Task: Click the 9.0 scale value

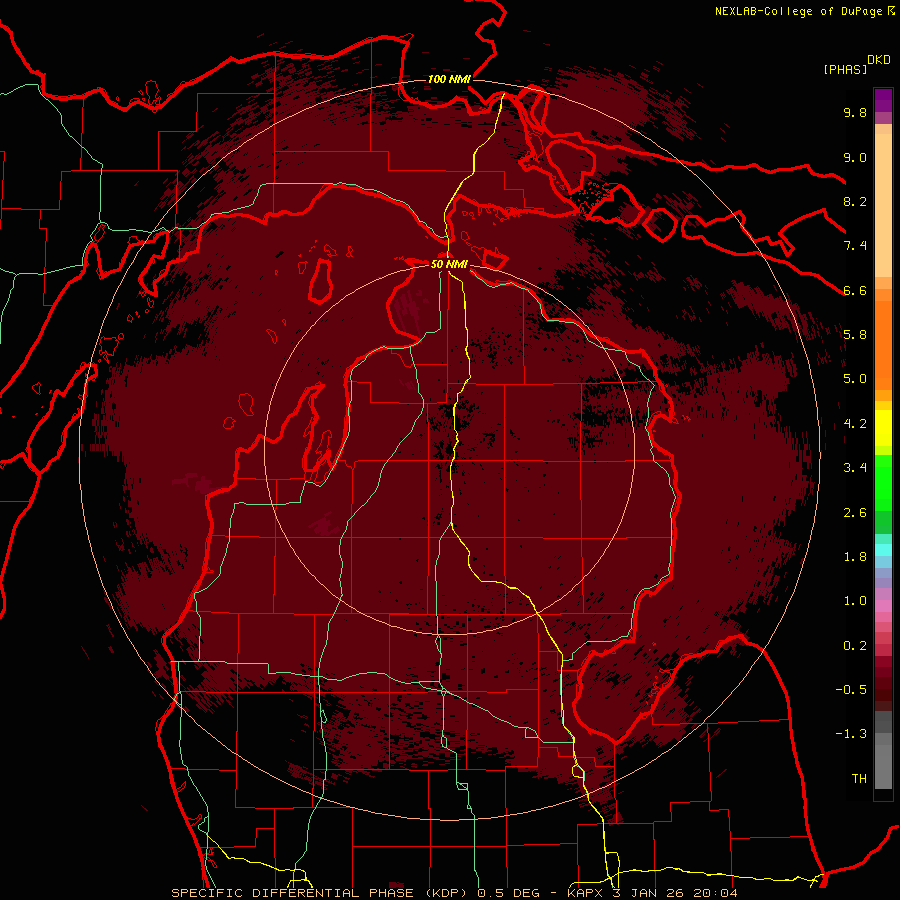Action: (x=855, y=157)
